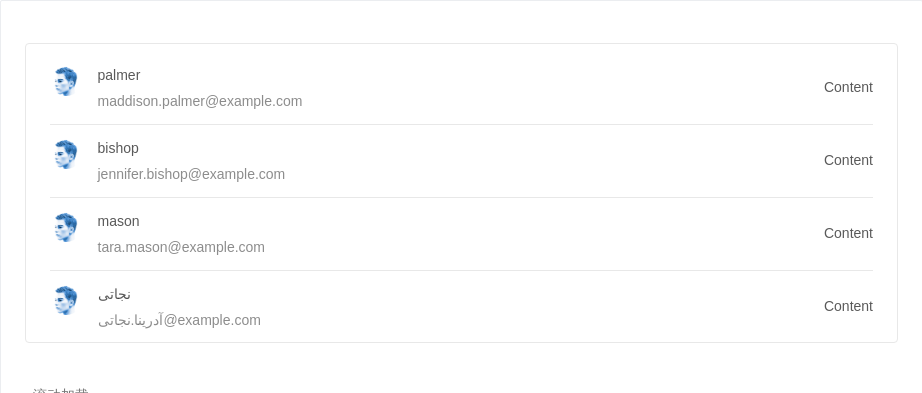Select the آدرینا.نجاتی@example.com email text
922x393 pixels.
[179, 320]
